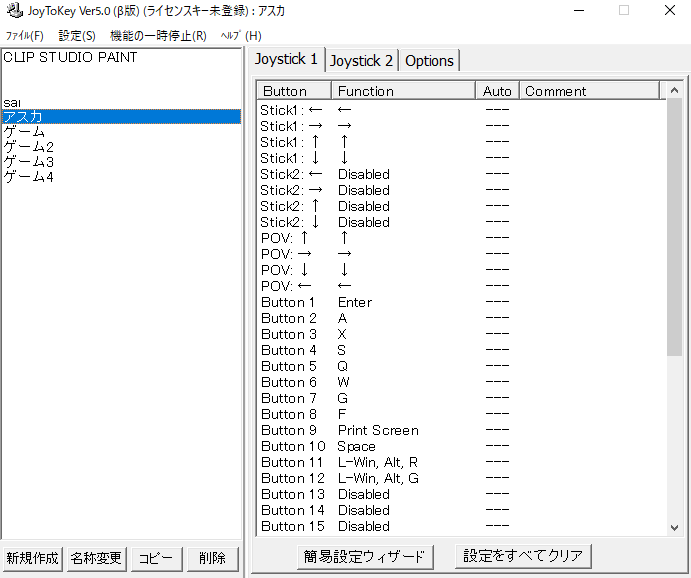
Task: Switch to the Joystick 1 tab
Action: tap(286, 59)
